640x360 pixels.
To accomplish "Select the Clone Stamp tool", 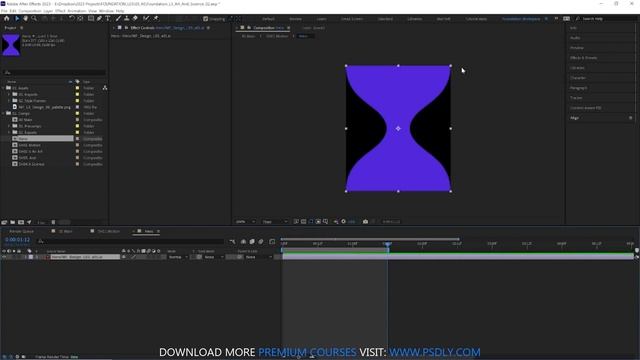I will 127,18.
